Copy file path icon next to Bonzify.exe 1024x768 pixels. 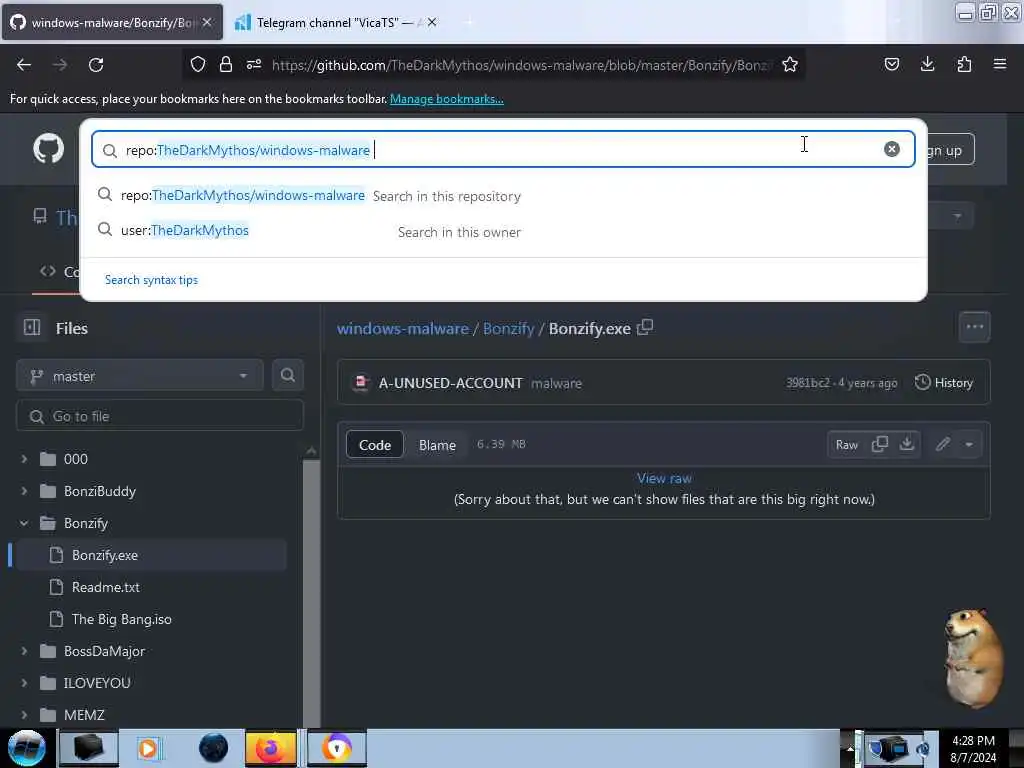(x=645, y=327)
